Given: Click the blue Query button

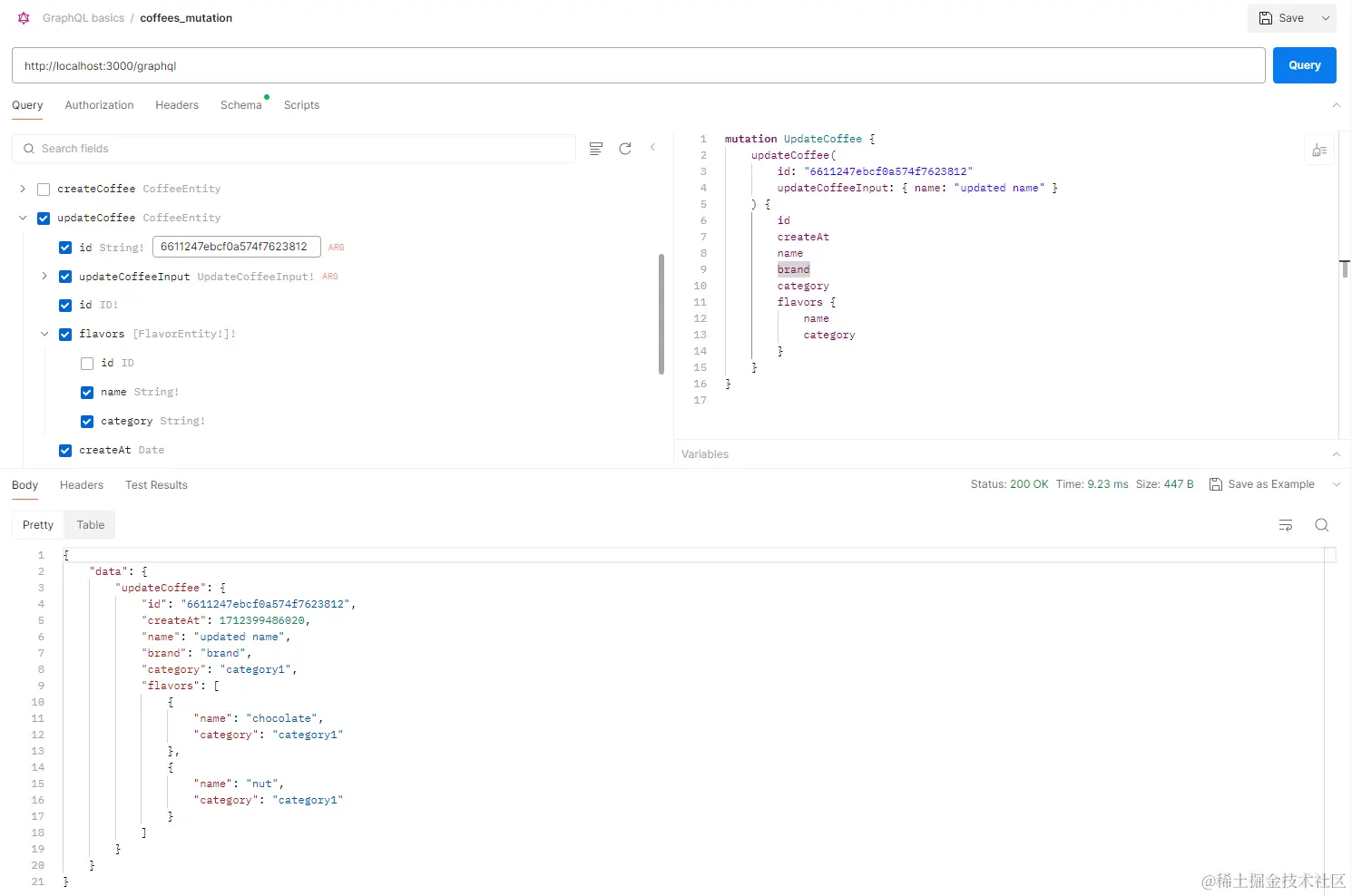Looking at the screenshot, I should 1304,65.
